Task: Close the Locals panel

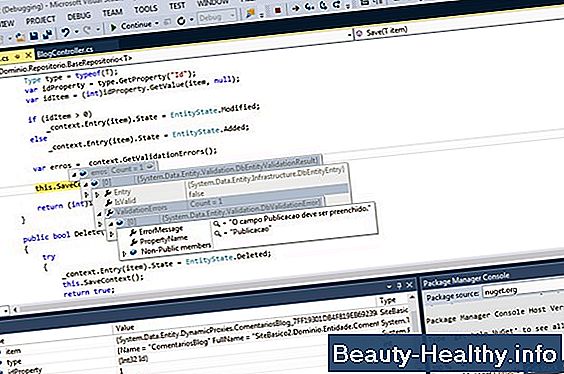Action: point(409,285)
